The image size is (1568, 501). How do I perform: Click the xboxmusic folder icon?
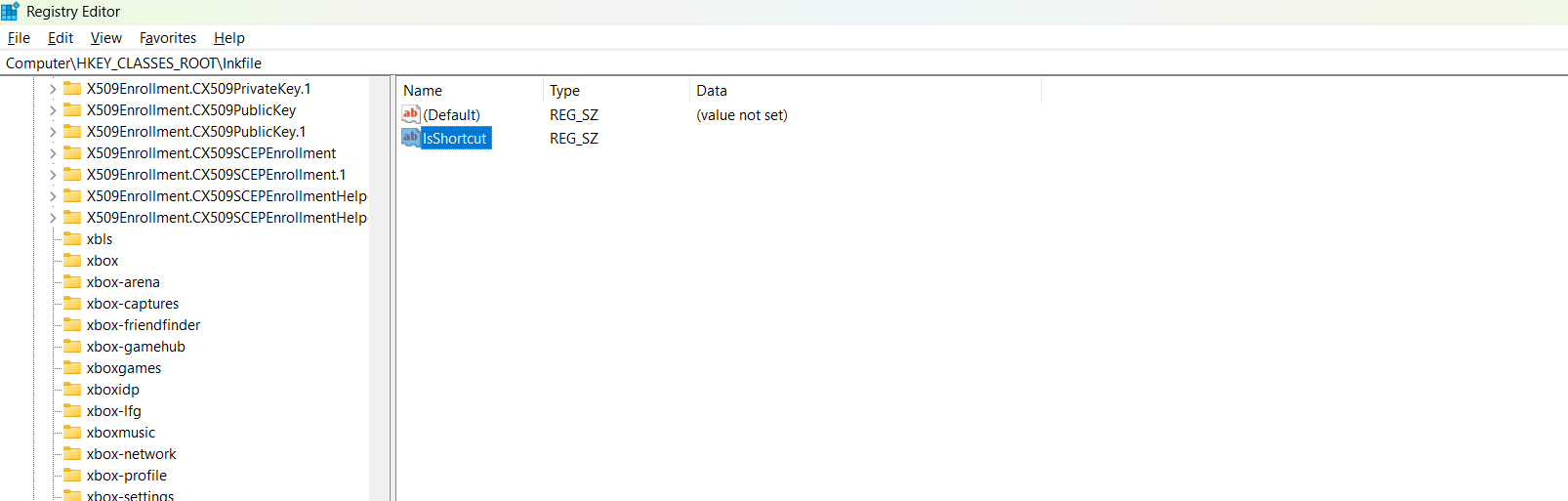tap(72, 433)
